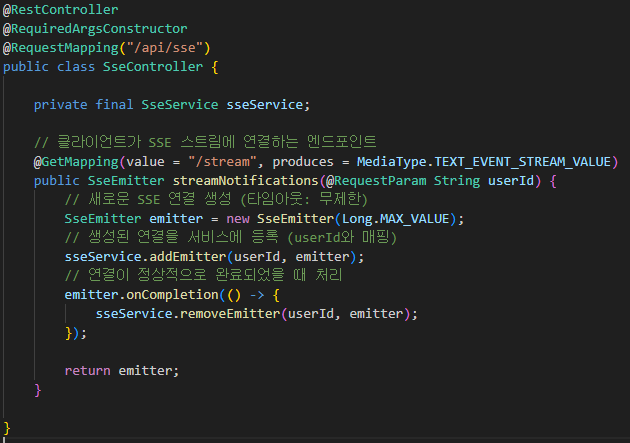
Task: Click the "/stream" string value
Action: (223, 162)
